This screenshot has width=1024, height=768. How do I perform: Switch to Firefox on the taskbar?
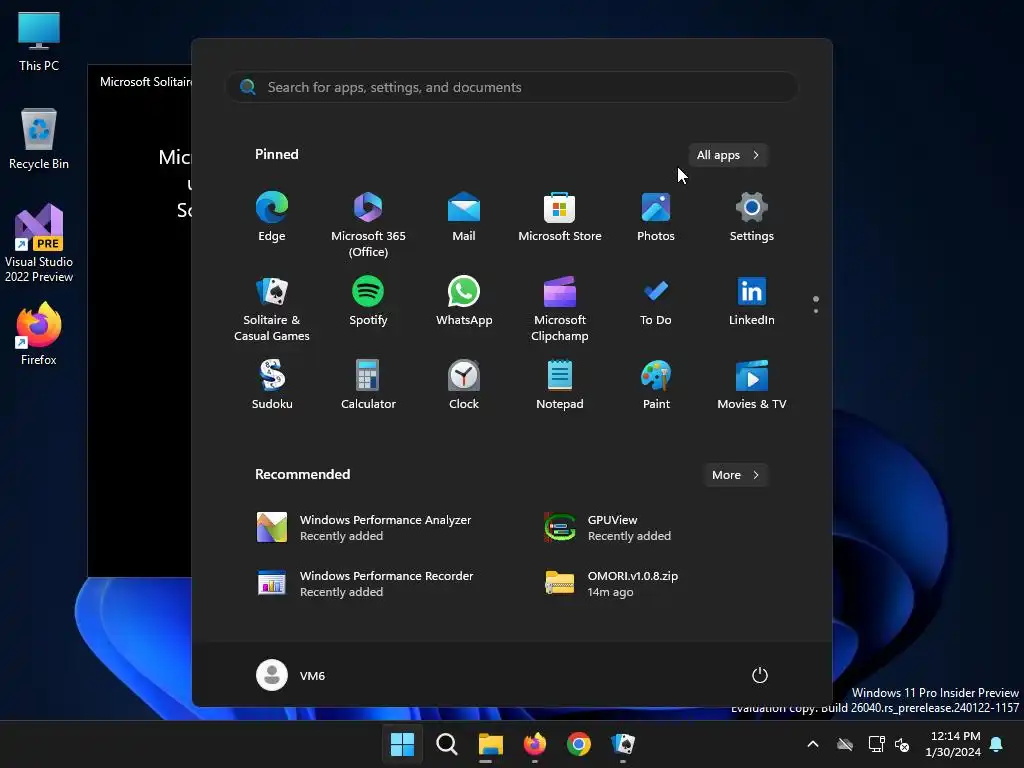[x=534, y=744]
